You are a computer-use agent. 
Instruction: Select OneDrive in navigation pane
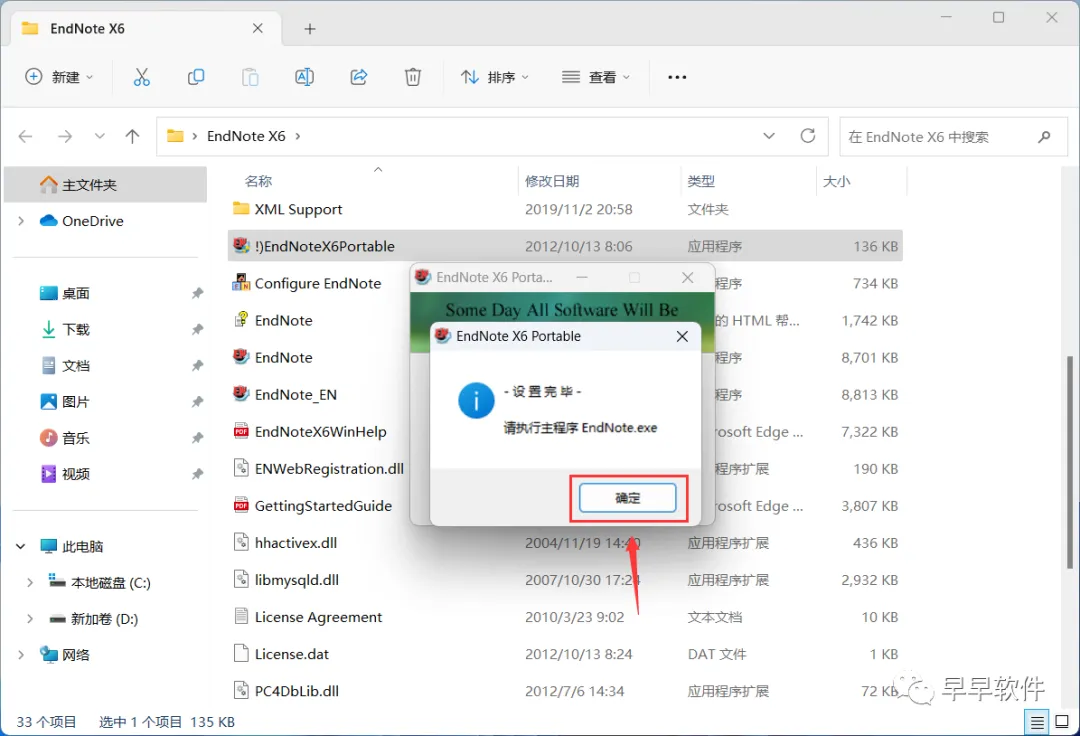pyautogui.click(x=92, y=221)
